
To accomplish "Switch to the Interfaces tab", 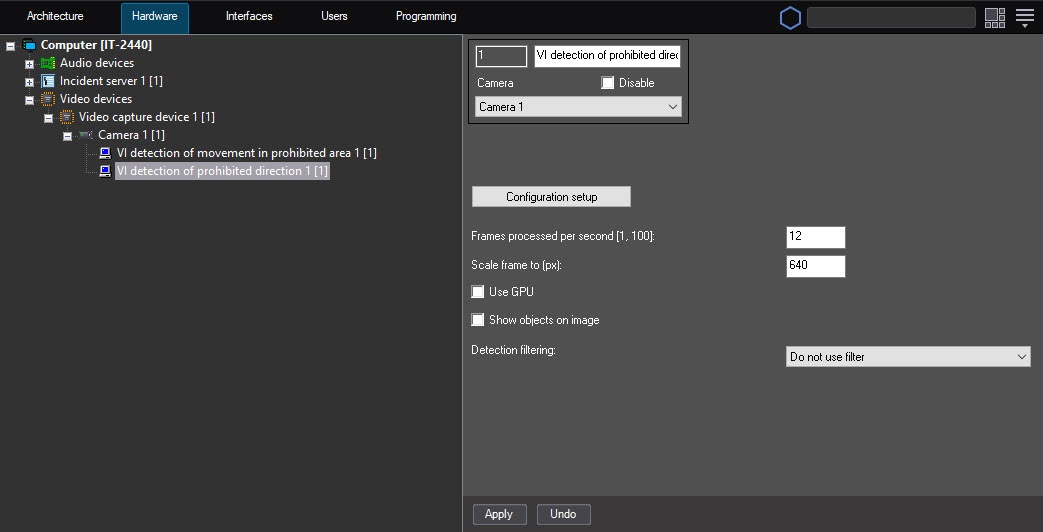I will (x=249, y=16).
